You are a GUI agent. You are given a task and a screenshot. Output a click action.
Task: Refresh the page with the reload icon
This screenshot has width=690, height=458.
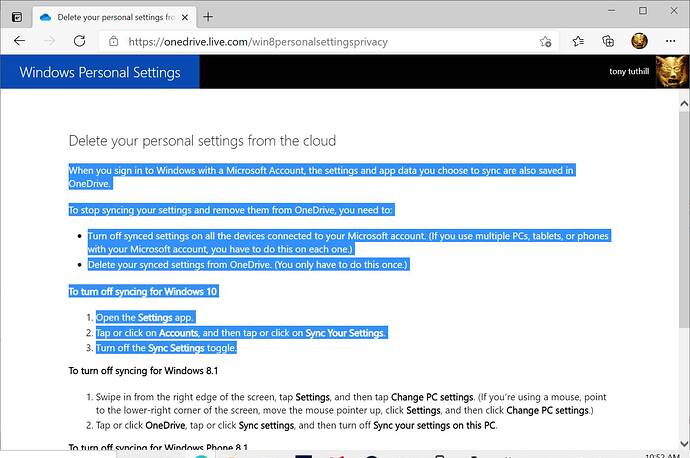point(80,41)
